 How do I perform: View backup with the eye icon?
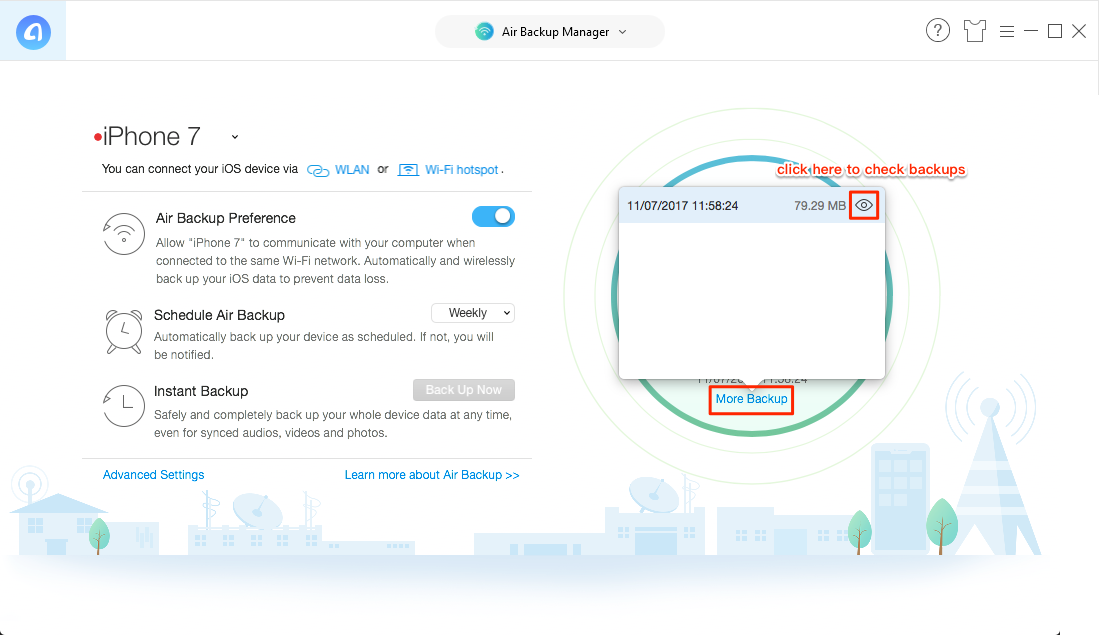tap(864, 205)
